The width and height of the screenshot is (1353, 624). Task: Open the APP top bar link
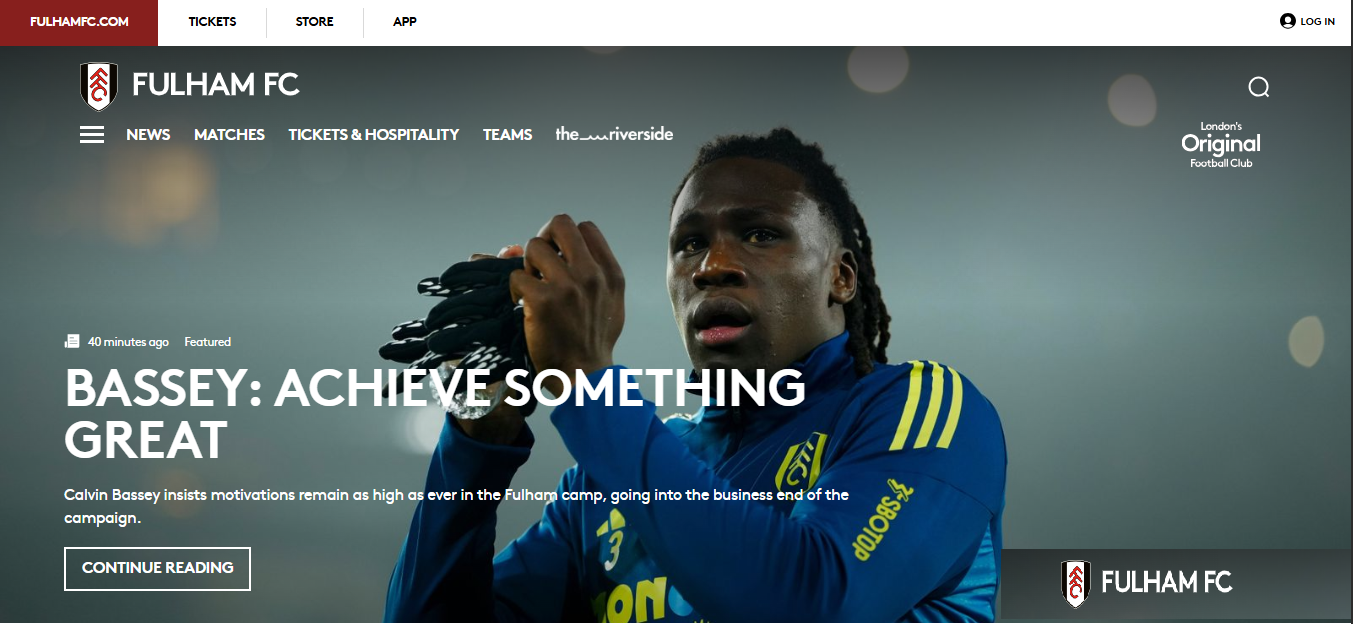pyautogui.click(x=405, y=22)
